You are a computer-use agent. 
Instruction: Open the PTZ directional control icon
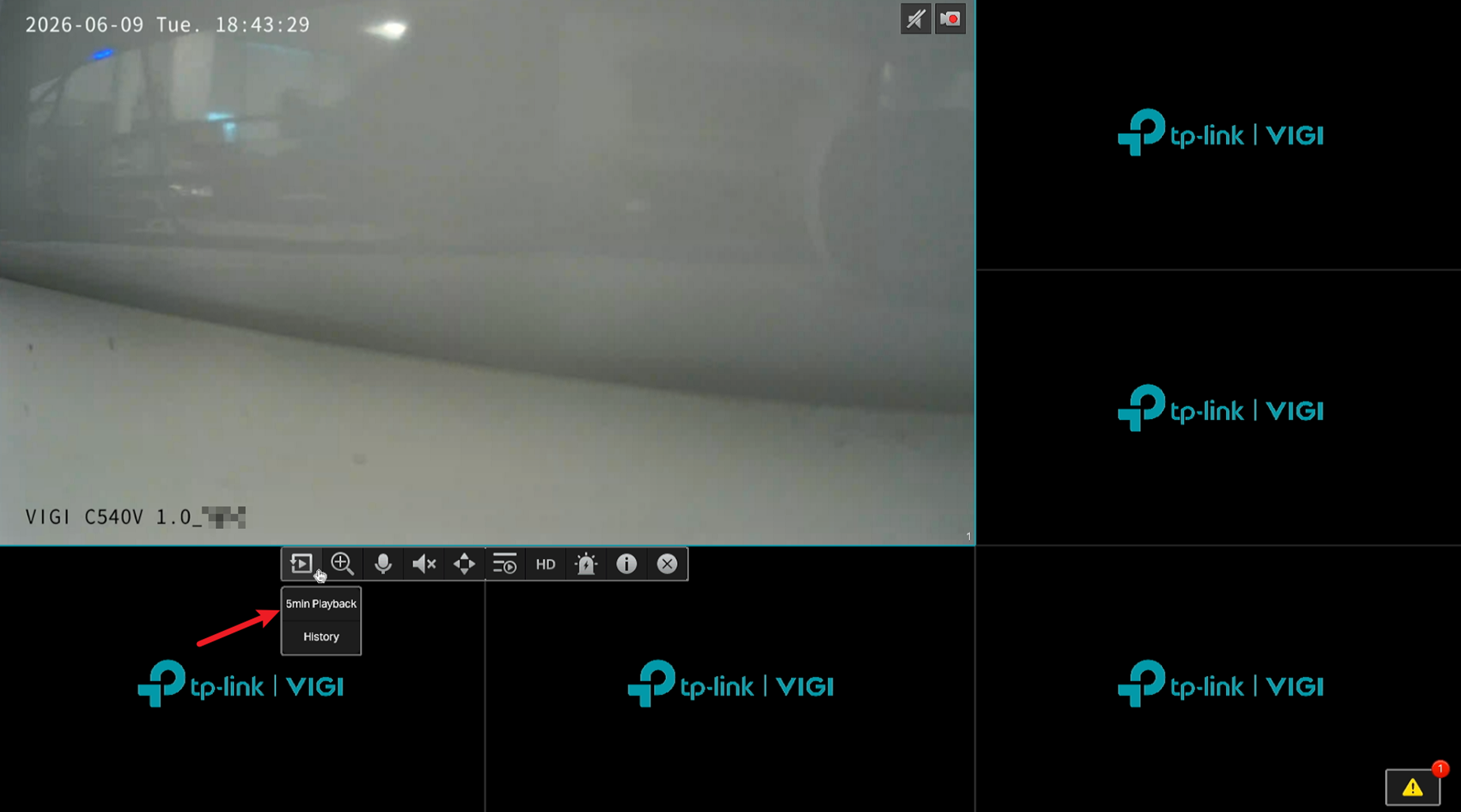click(464, 564)
